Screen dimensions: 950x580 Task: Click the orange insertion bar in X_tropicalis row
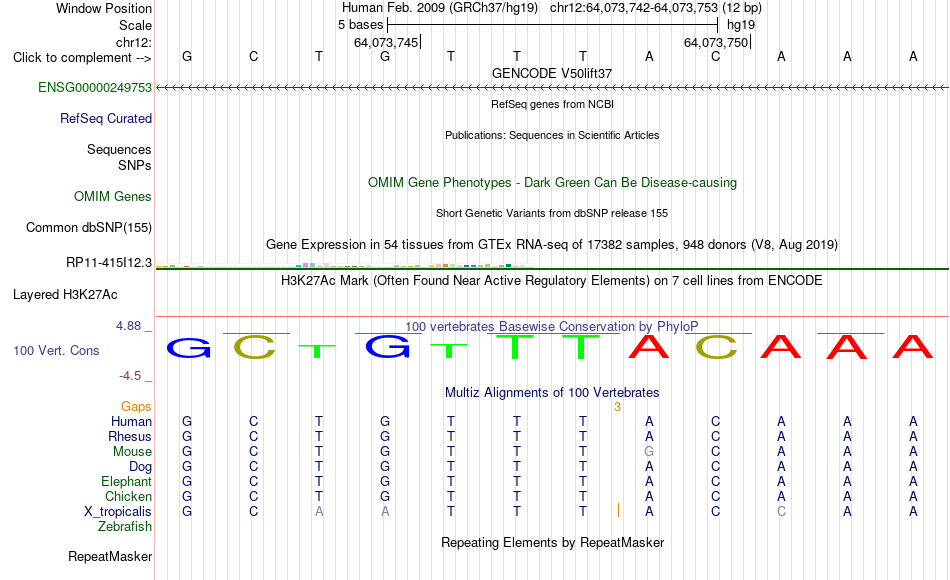(618, 510)
